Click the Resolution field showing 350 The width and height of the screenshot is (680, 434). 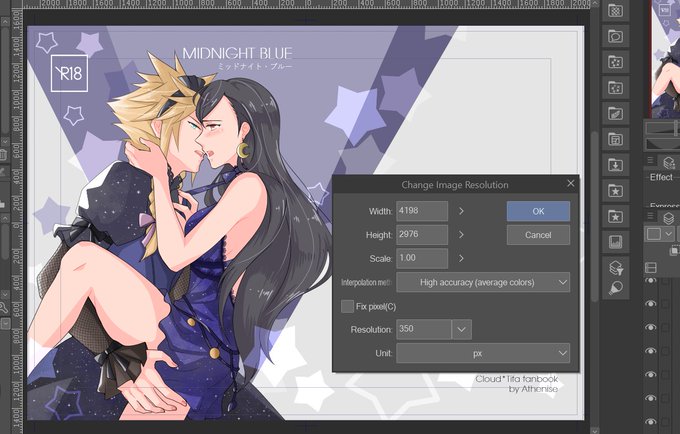(x=424, y=330)
